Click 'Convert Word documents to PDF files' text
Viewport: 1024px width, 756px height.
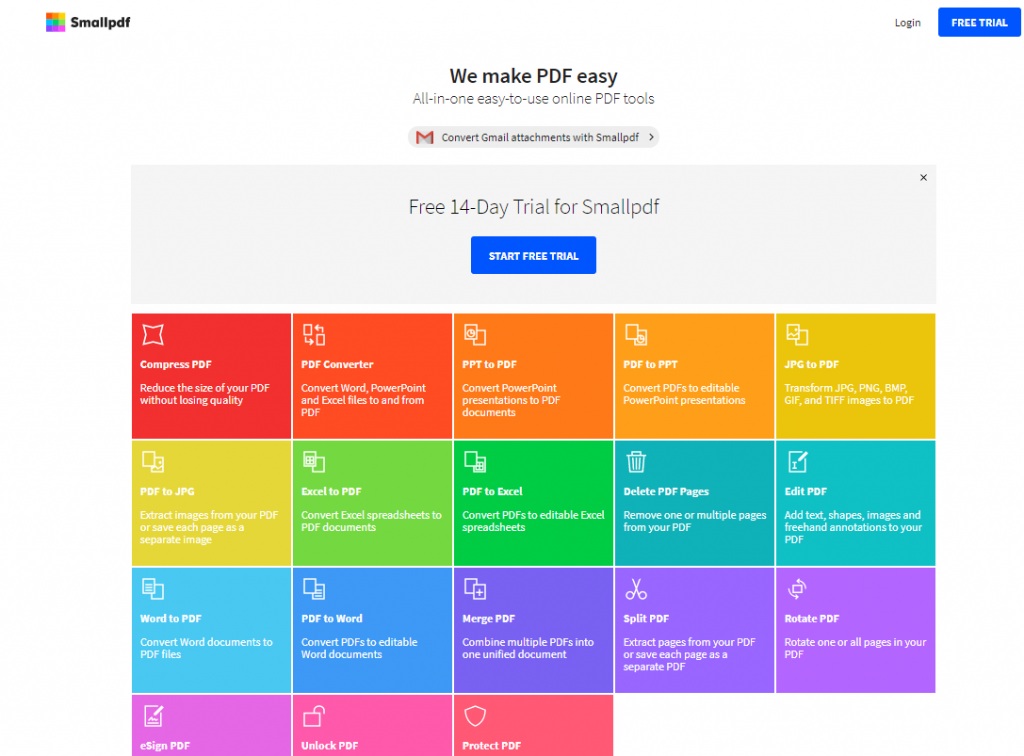206,648
